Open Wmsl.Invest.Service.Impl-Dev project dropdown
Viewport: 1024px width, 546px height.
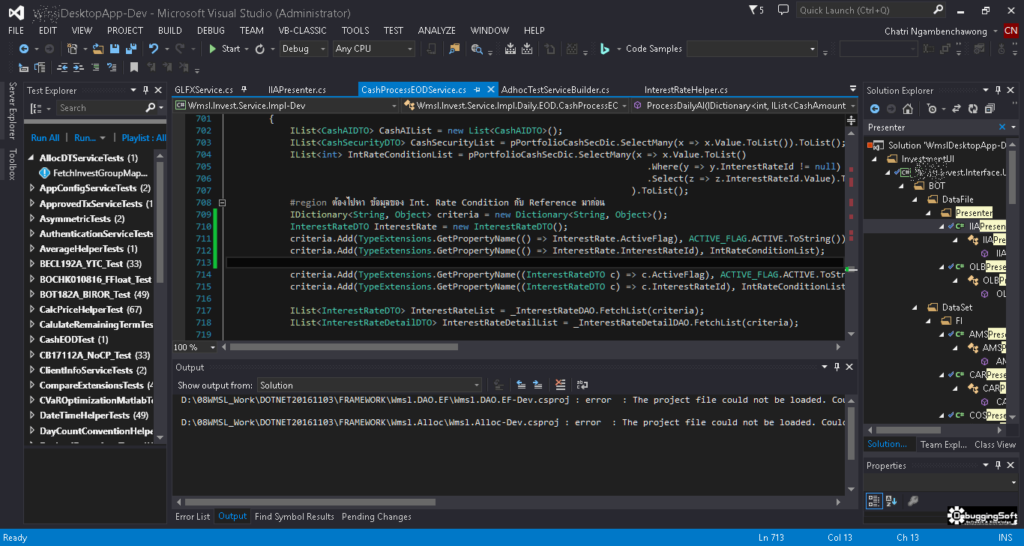[285, 105]
